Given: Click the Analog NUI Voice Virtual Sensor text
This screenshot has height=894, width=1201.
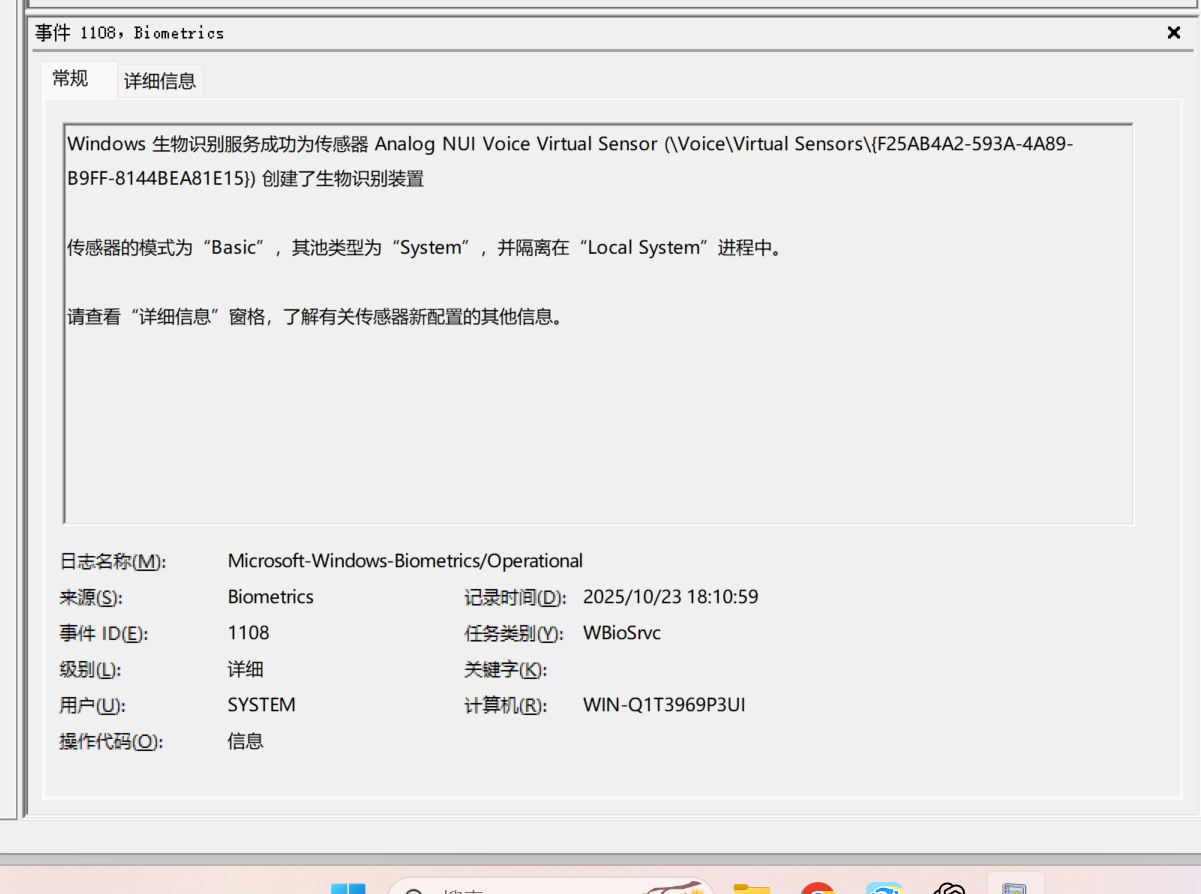Looking at the screenshot, I should (x=516, y=143).
